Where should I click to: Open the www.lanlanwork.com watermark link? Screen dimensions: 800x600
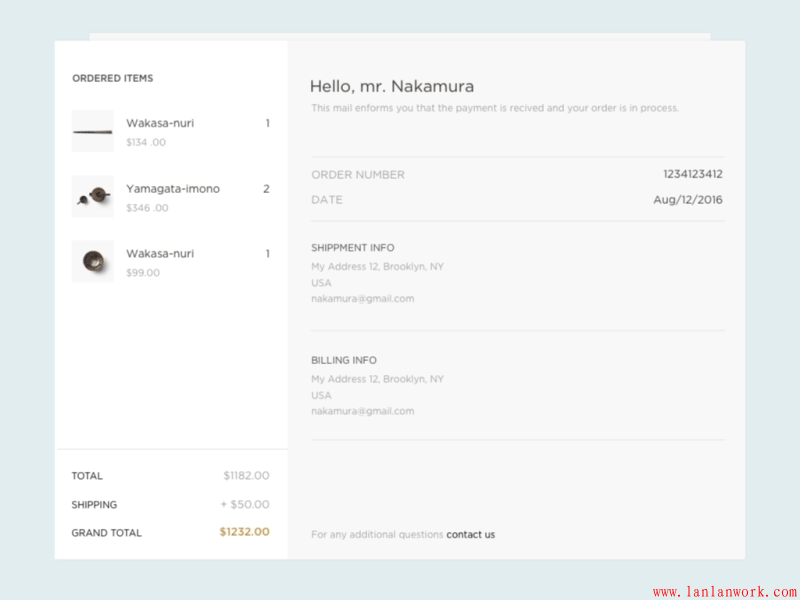coord(724,592)
